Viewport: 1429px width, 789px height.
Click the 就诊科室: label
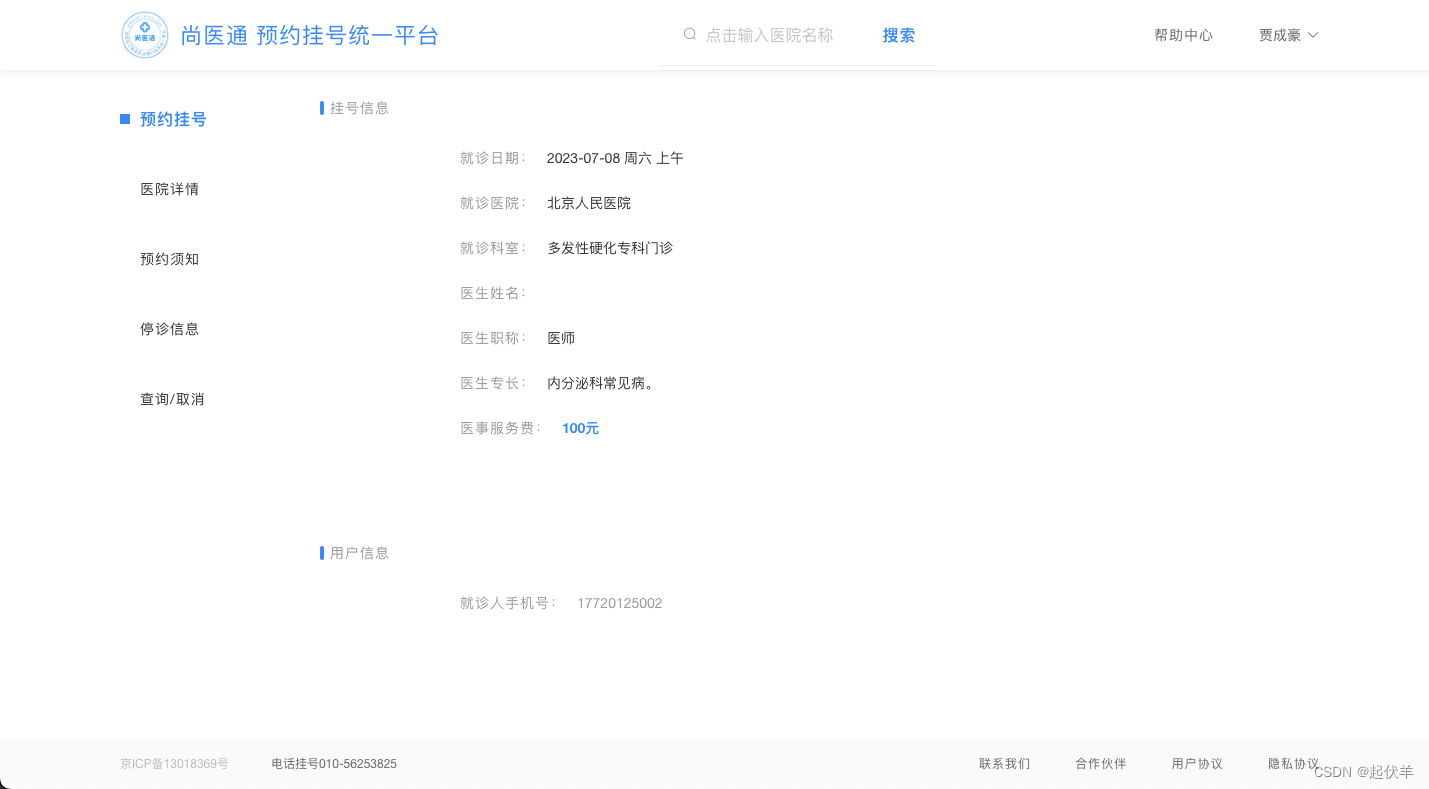493,248
